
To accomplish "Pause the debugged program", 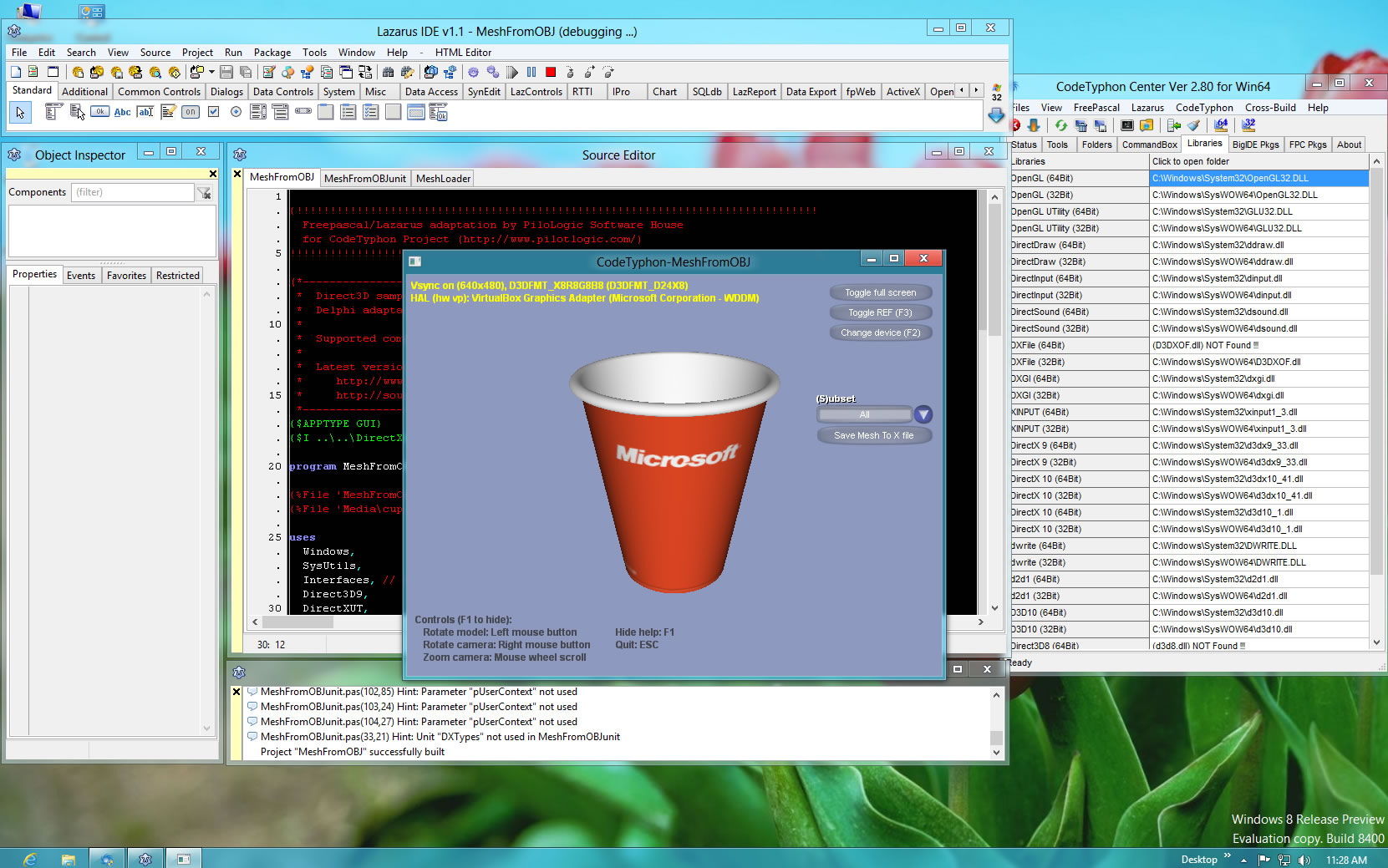I will [x=531, y=72].
